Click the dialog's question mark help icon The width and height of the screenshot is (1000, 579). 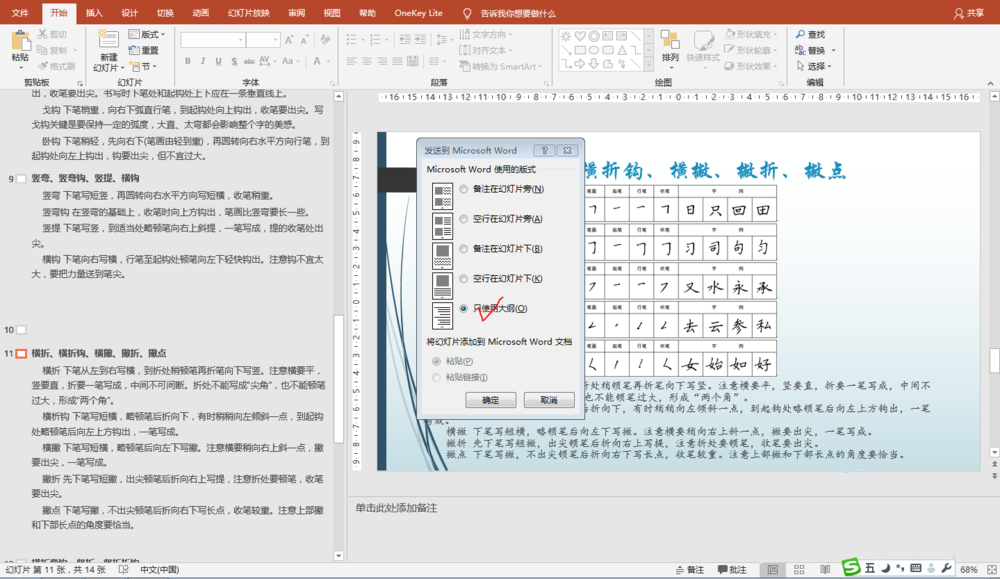tap(545, 150)
